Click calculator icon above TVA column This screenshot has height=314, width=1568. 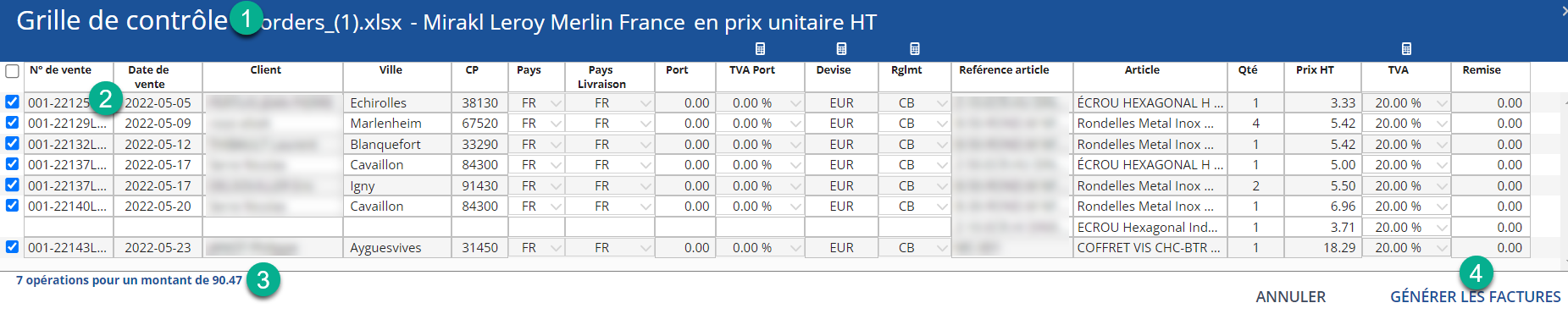point(1406,49)
